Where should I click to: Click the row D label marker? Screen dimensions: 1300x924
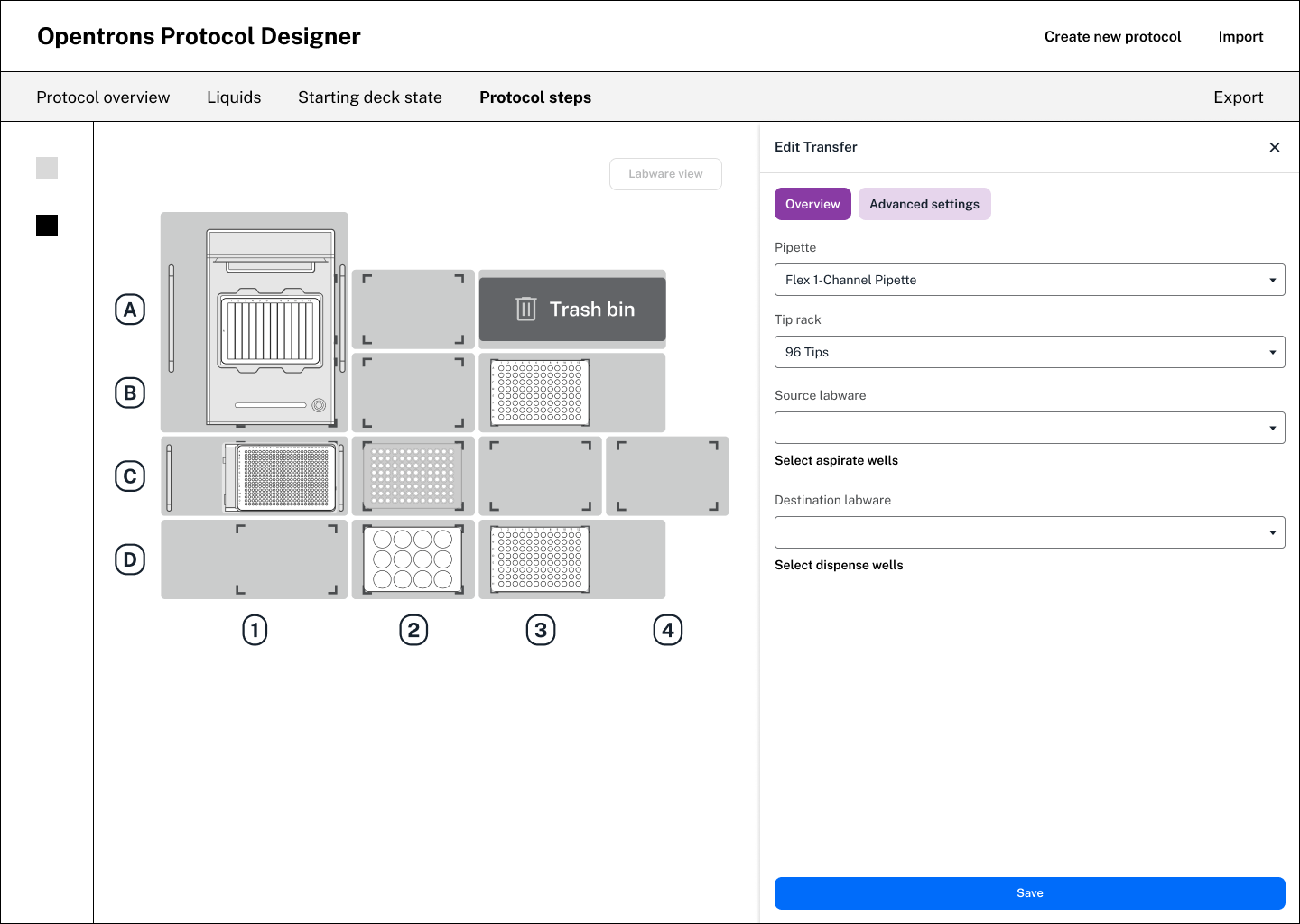point(130,559)
